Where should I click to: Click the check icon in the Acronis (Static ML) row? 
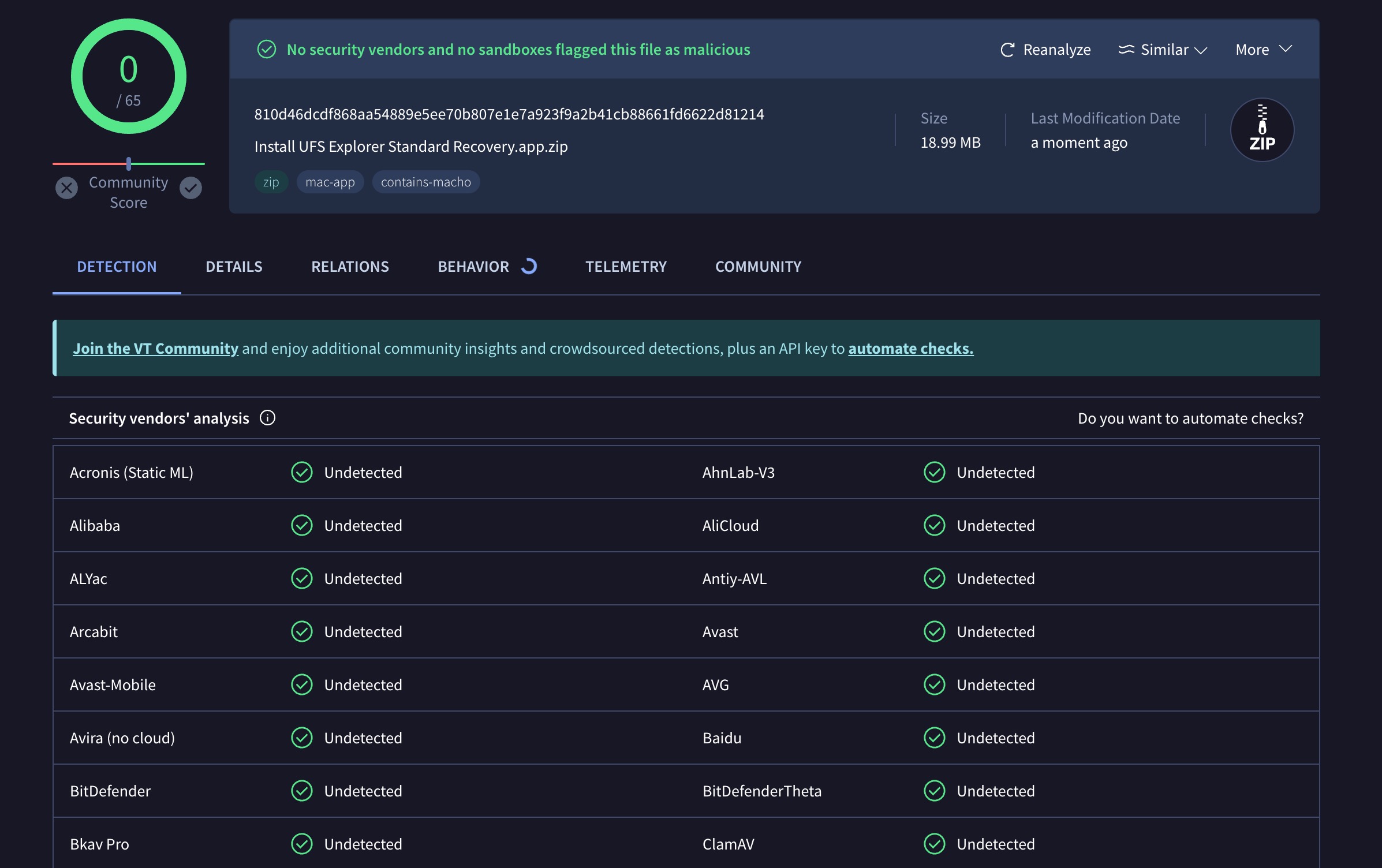(301, 472)
